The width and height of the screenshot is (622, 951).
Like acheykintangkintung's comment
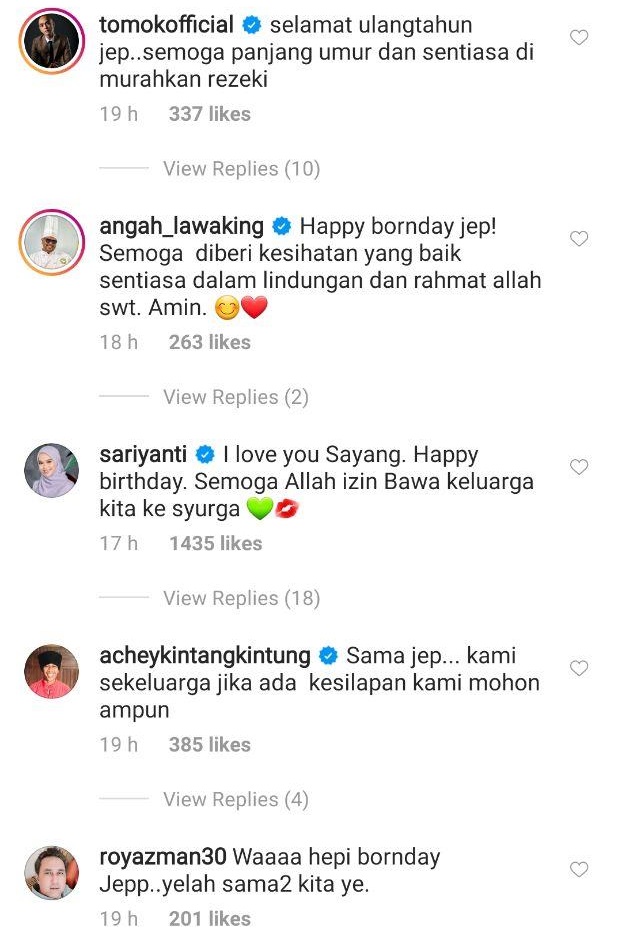click(x=579, y=668)
